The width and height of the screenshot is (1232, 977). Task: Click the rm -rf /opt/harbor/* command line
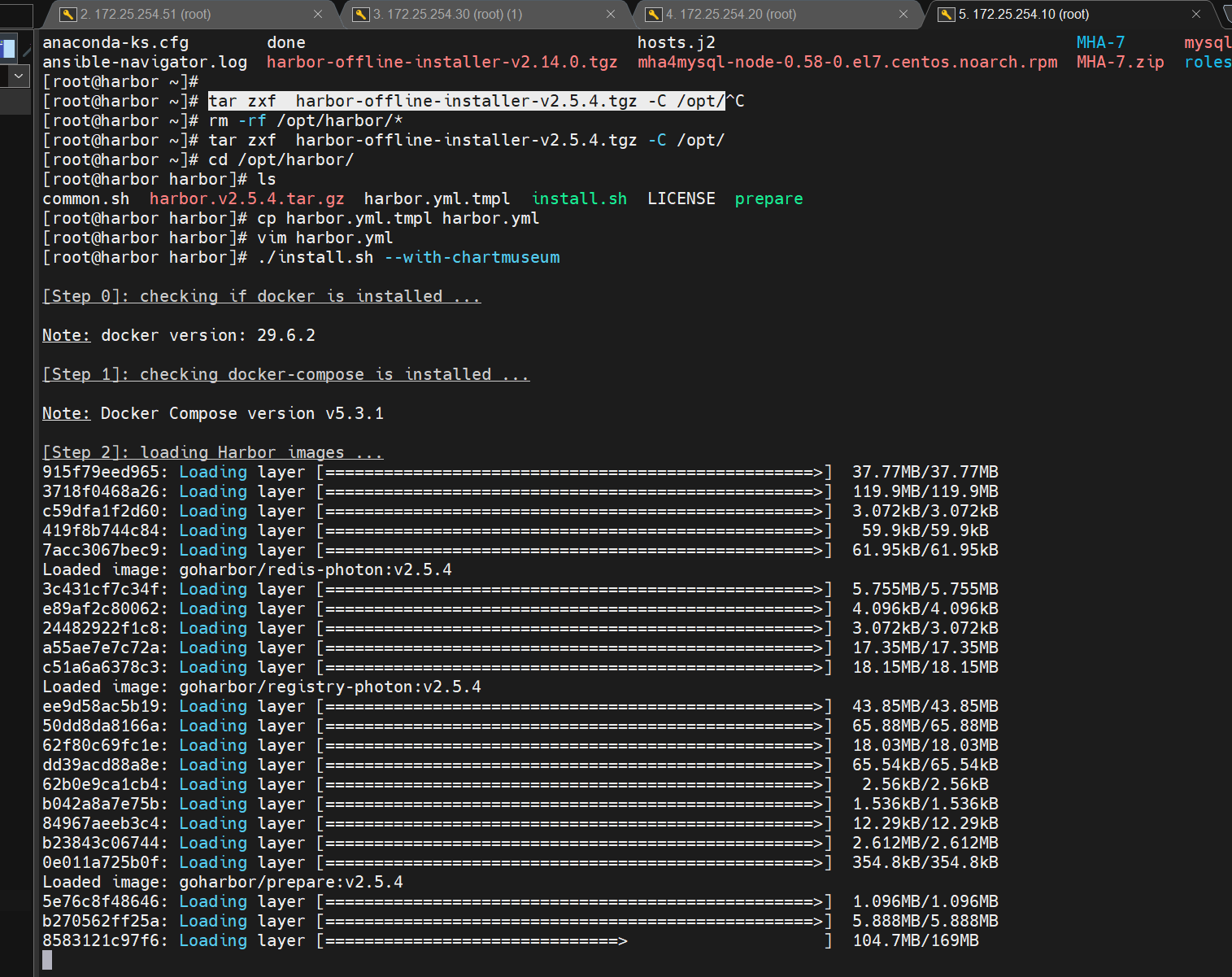tap(306, 120)
